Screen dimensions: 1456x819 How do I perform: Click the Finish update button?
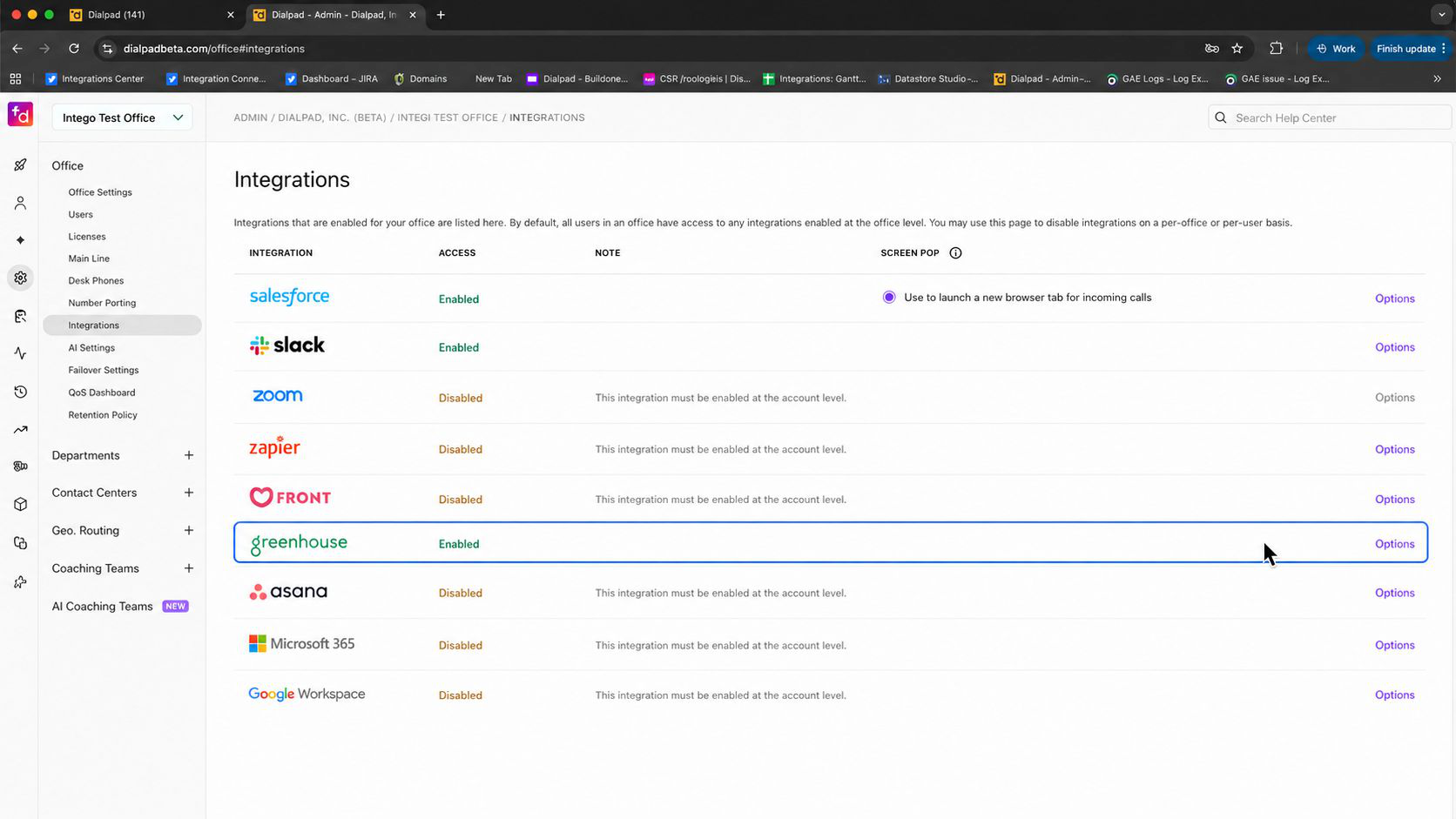pyautogui.click(x=1411, y=49)
